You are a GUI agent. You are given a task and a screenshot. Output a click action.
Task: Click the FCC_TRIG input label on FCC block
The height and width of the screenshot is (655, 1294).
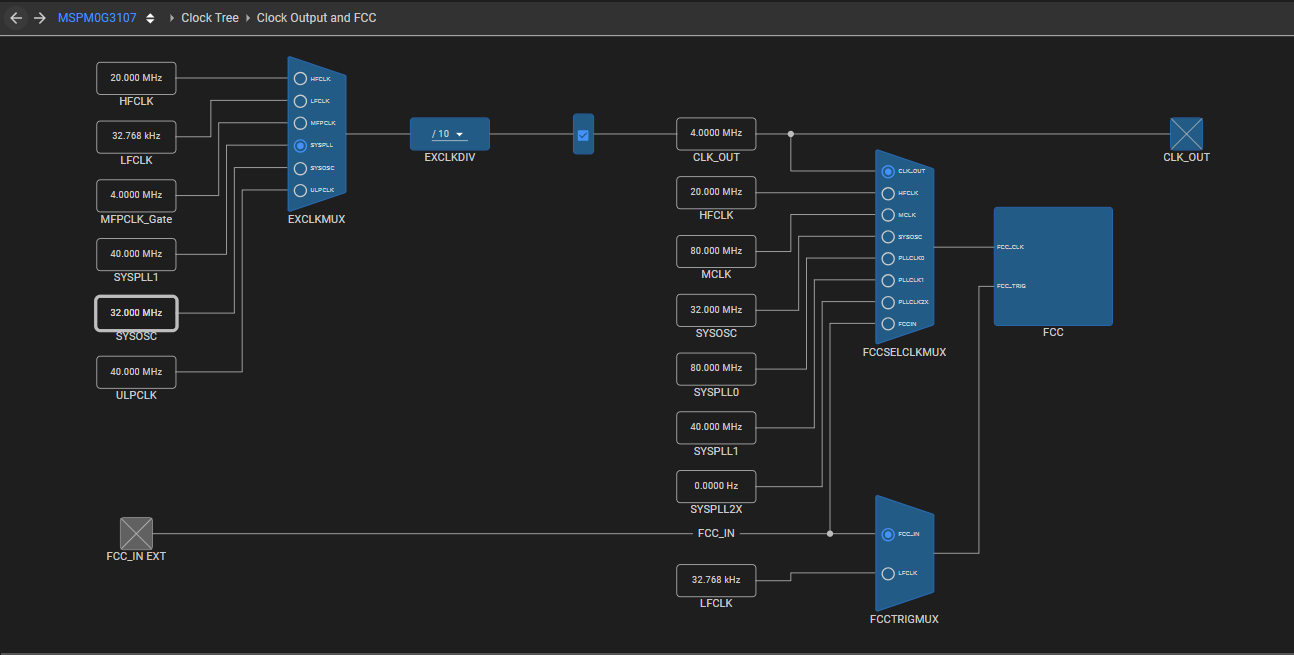(x=1011, y=286)
